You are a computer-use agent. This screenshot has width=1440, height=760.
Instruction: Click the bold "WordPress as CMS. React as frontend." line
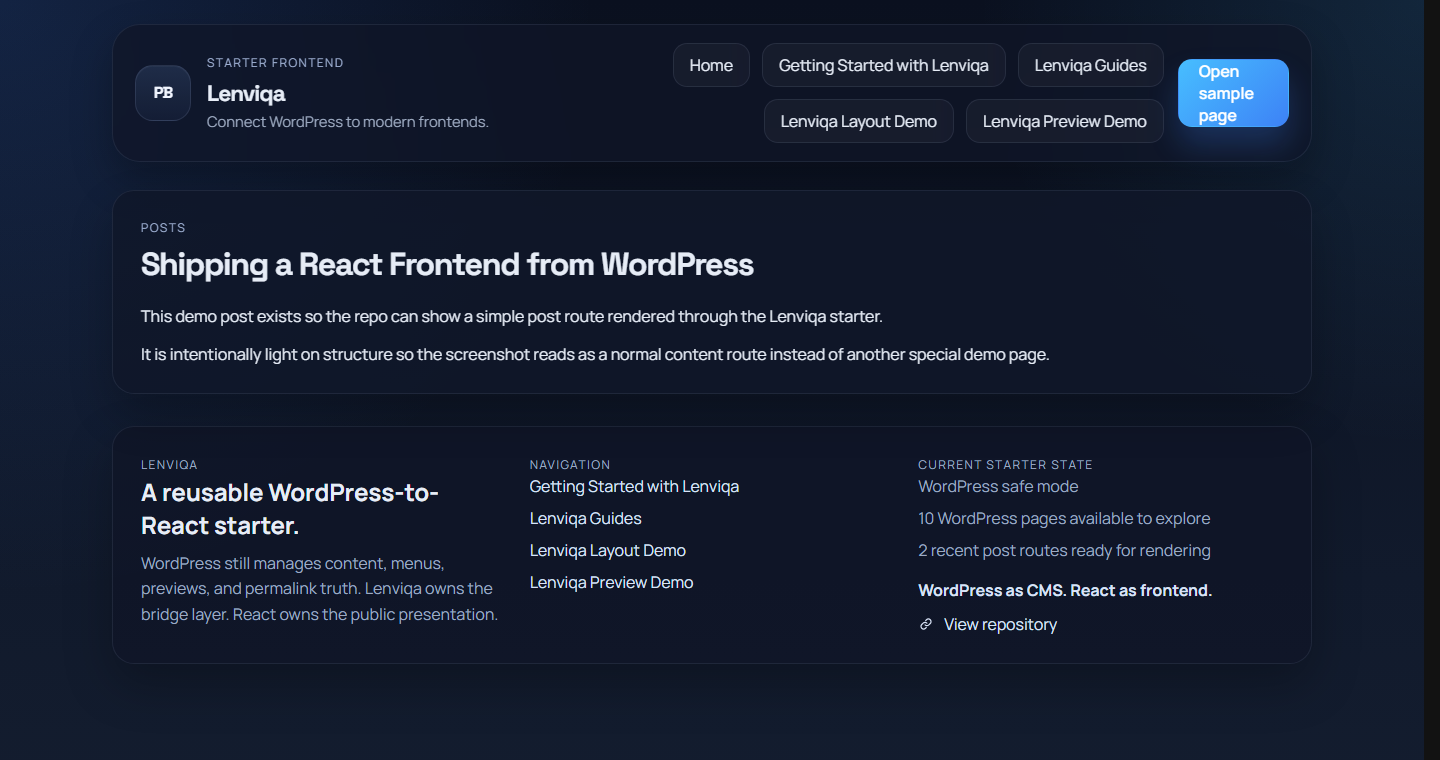pos(1065,591)
